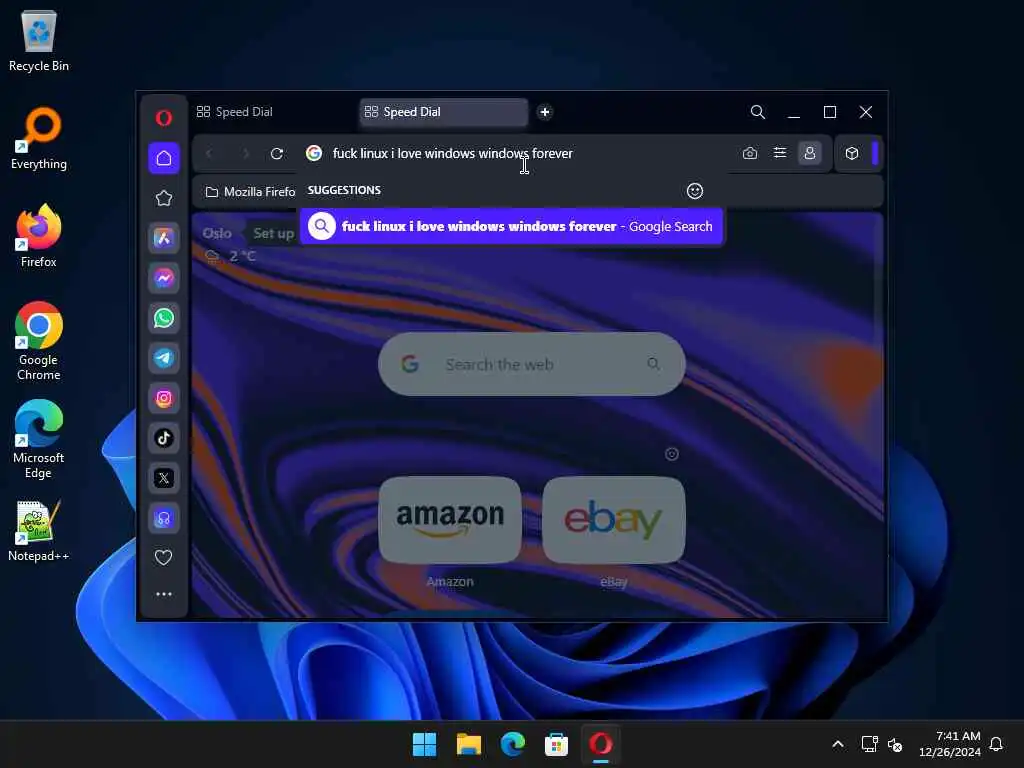Open Messenger in the sidebar
Viewport: 1024px width, 768px height.
164,278
